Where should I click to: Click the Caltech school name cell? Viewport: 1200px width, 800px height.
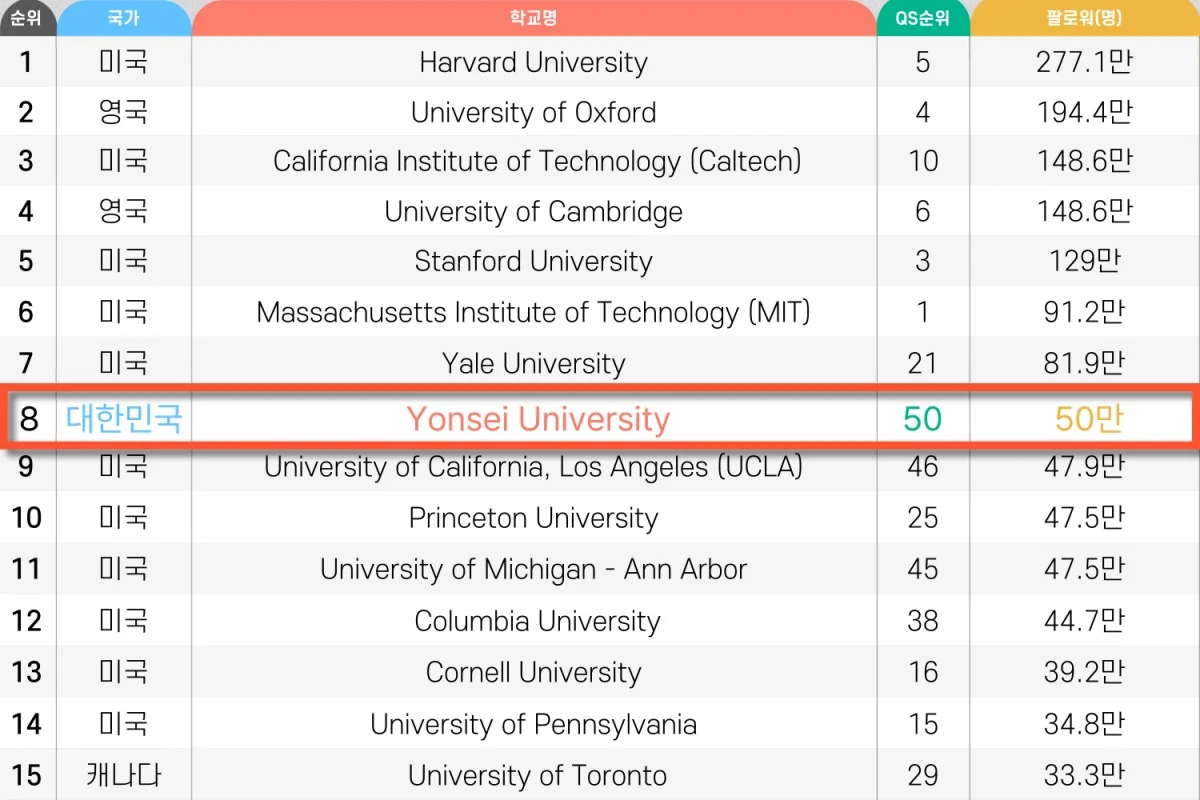pyautogui.click(x=537, y=161)
